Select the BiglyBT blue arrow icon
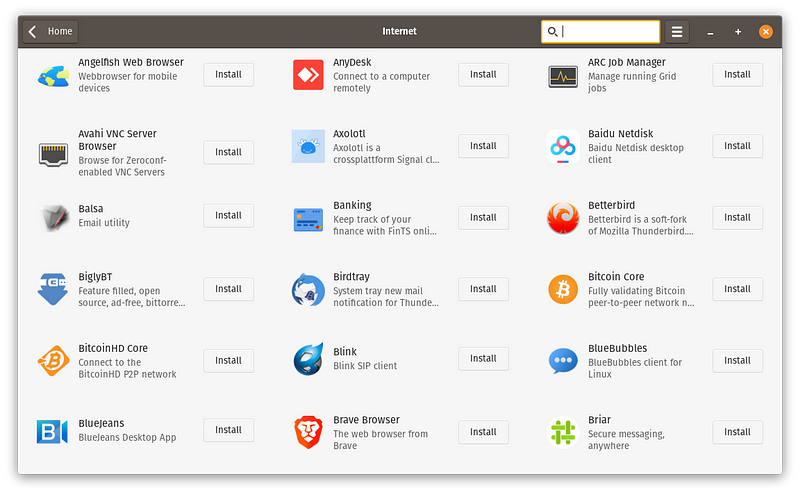800x494 pixels. (x=53, y=289)
